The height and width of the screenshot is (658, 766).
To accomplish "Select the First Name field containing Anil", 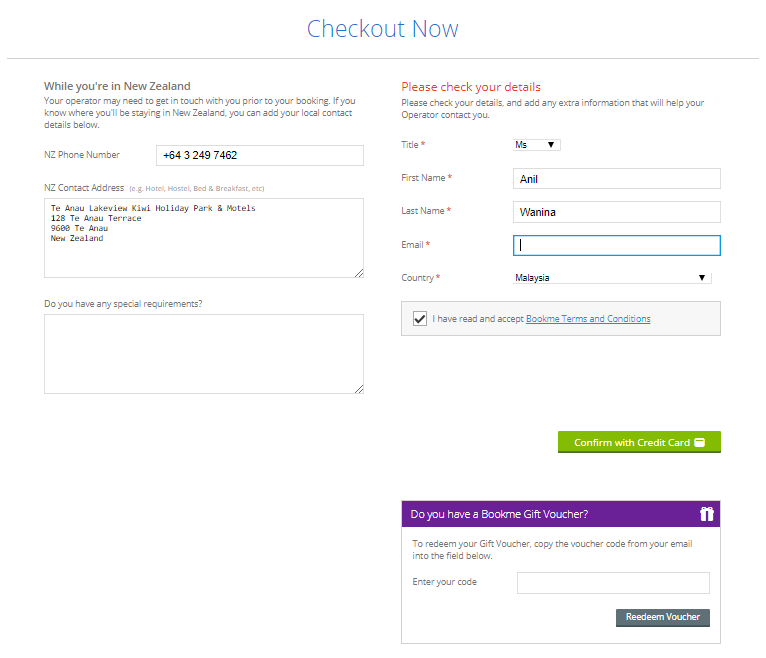I will [x=617, y=179].
